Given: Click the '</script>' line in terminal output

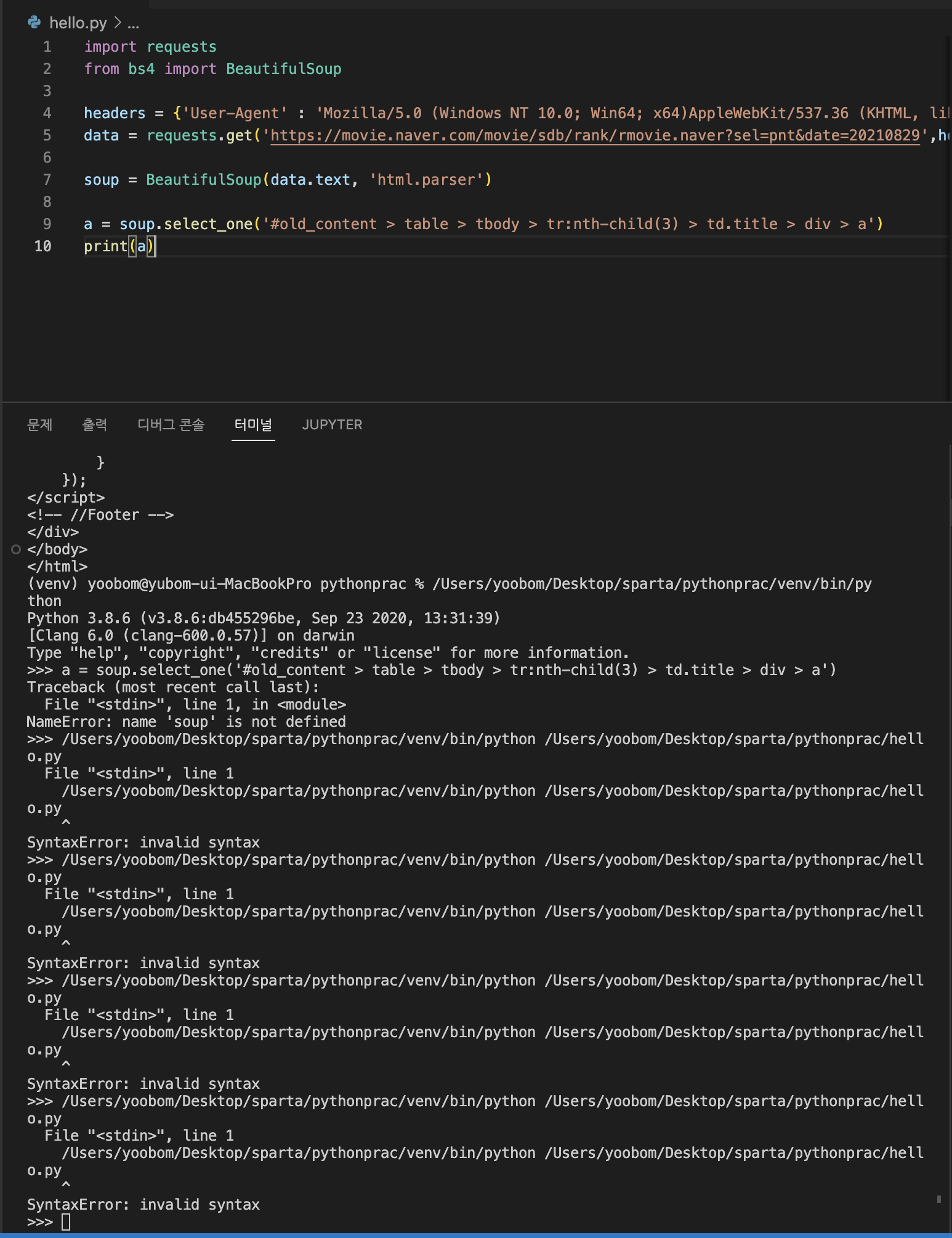Looking at the screenshot, I should click(x=66, y=498).
